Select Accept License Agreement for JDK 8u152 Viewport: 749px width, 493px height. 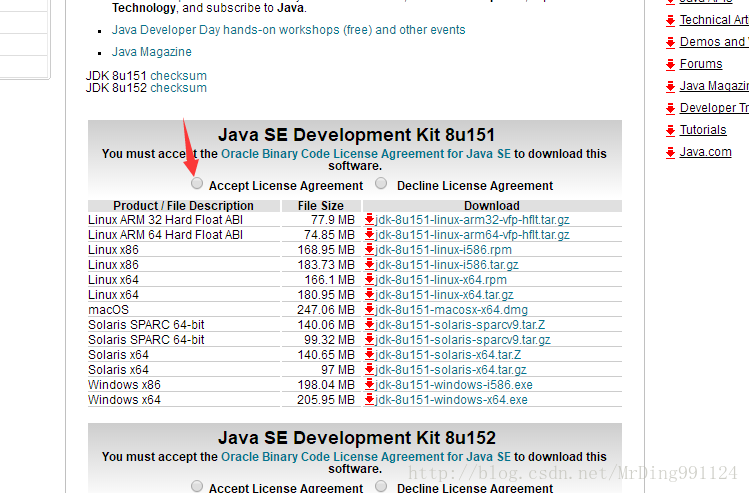tap(197, 486)
